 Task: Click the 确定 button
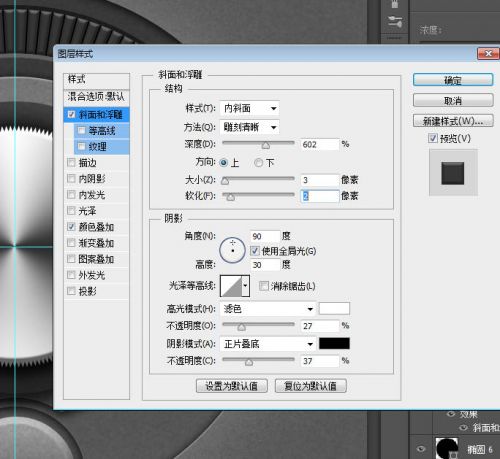(453, 80)
